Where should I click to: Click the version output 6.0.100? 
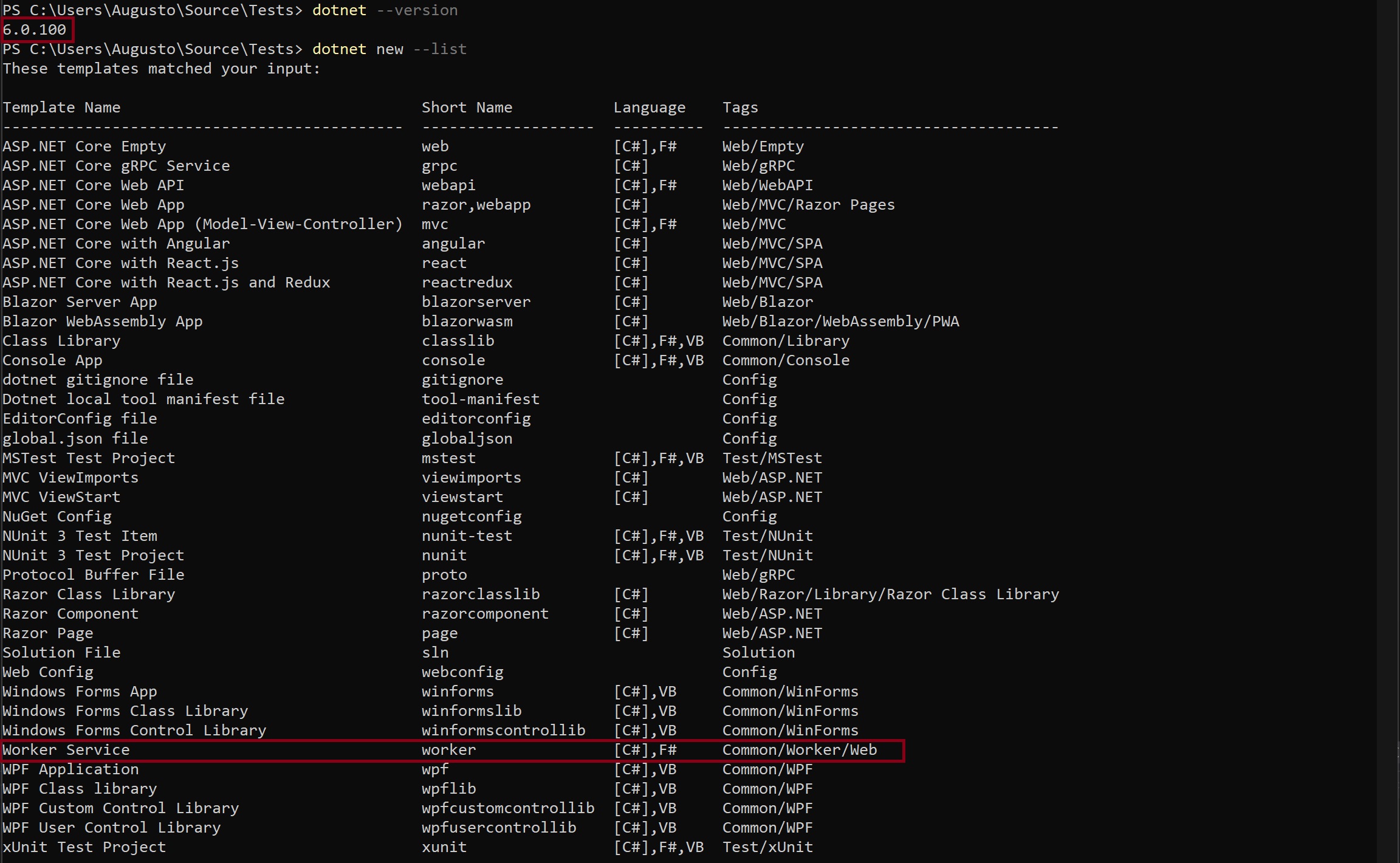pyautogui.click(x=35, y=29)
